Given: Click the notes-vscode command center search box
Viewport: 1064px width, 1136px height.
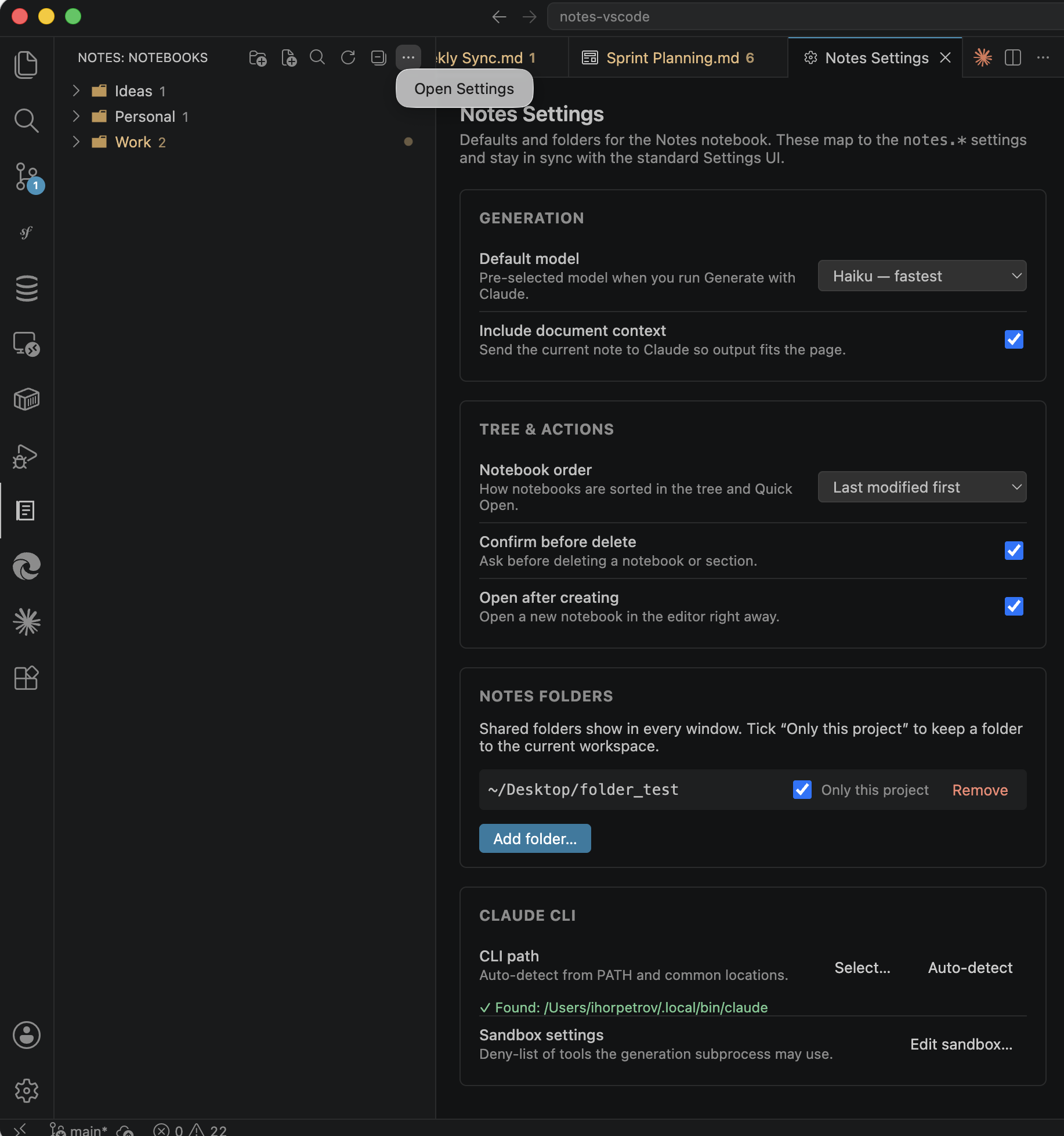Looking at the screenshot, I should (x=805, y=17).
